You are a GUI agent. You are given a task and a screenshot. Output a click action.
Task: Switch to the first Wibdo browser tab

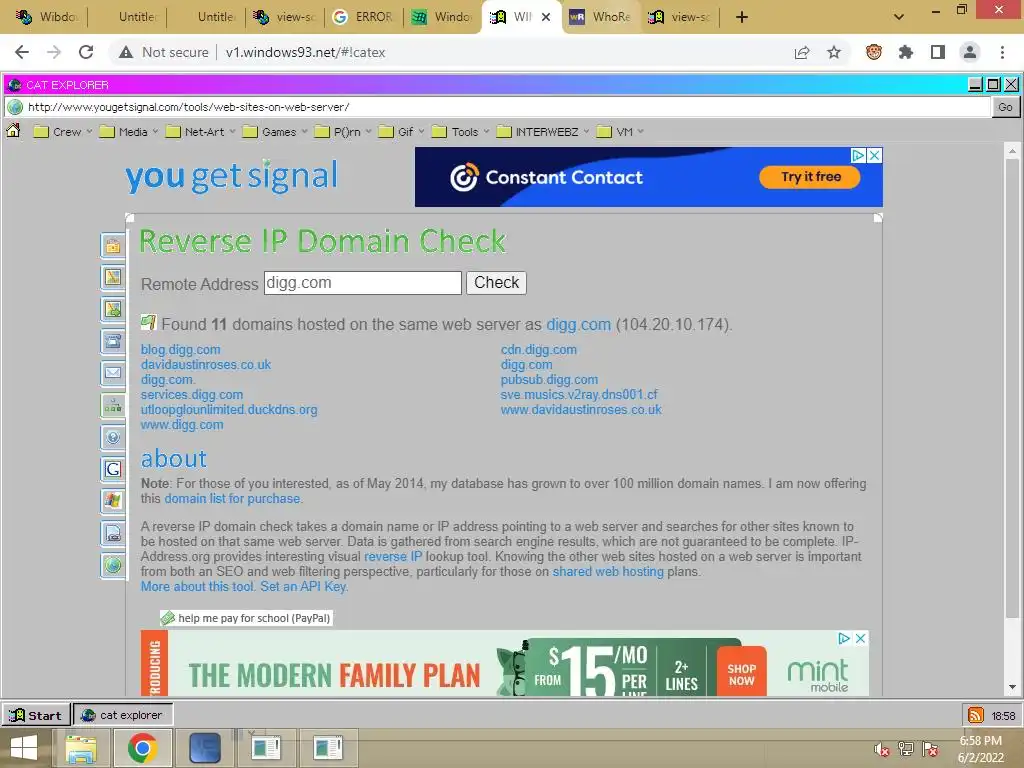pos(48,17)
